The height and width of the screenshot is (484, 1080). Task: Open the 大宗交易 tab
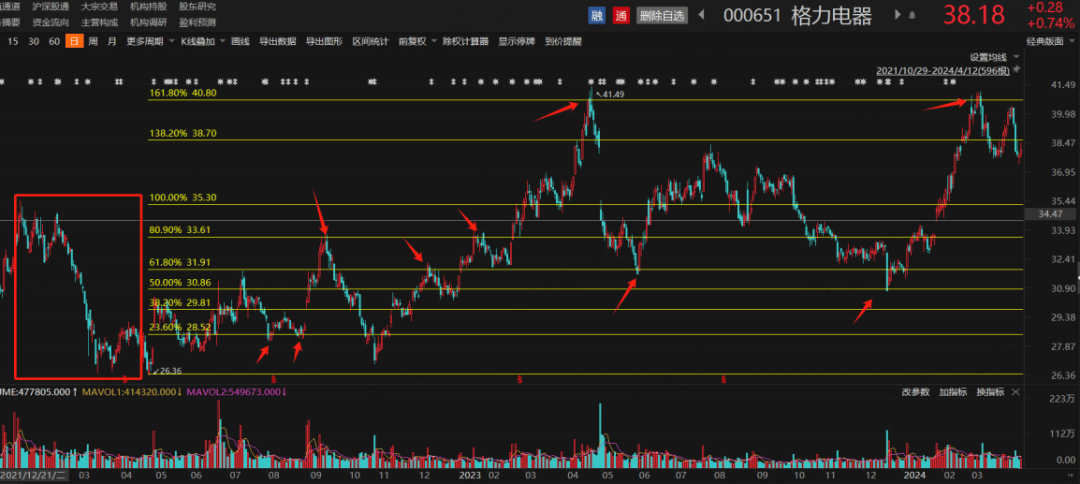click(100, 6)
